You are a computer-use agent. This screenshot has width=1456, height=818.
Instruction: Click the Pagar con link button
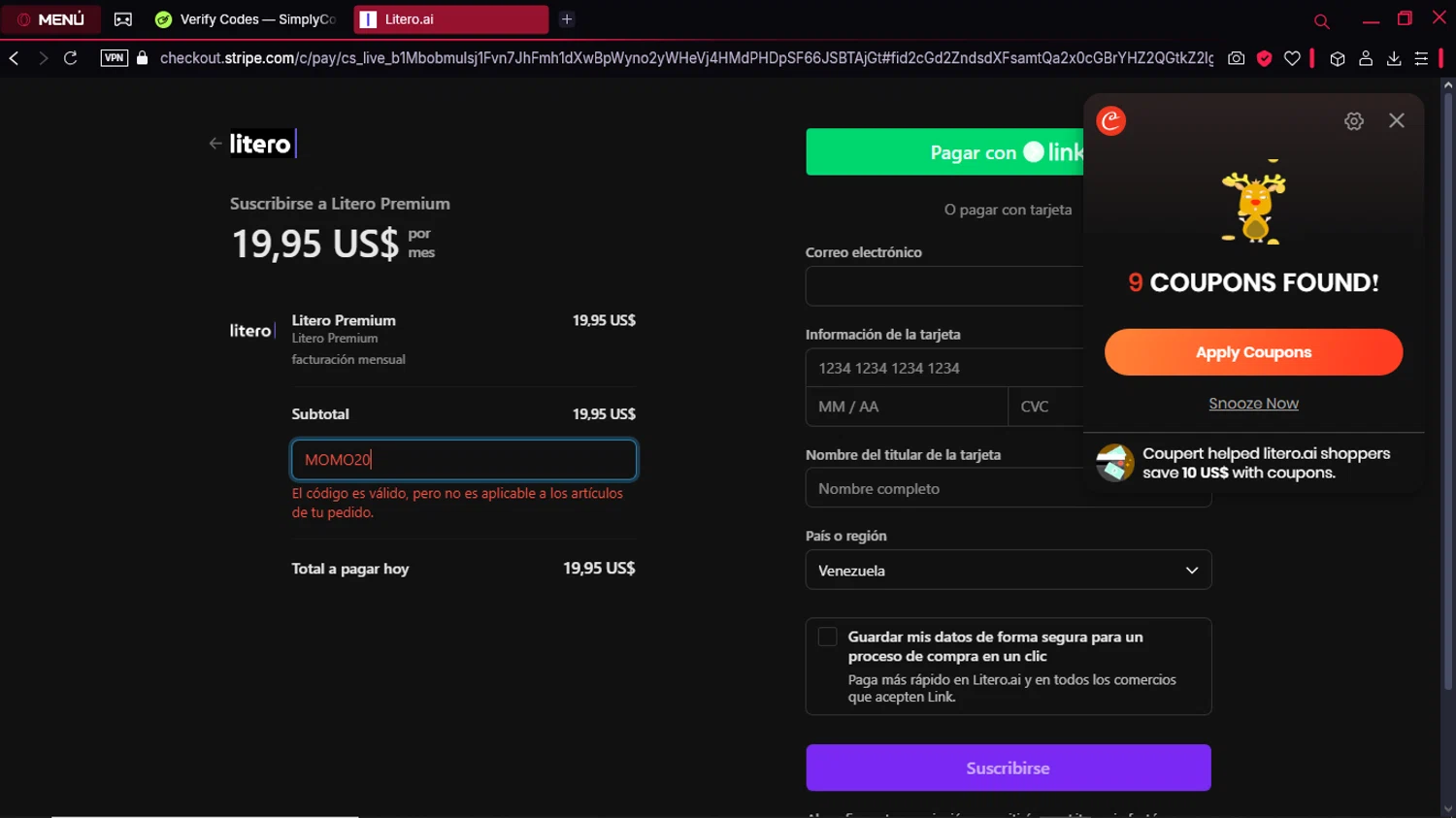944,152
